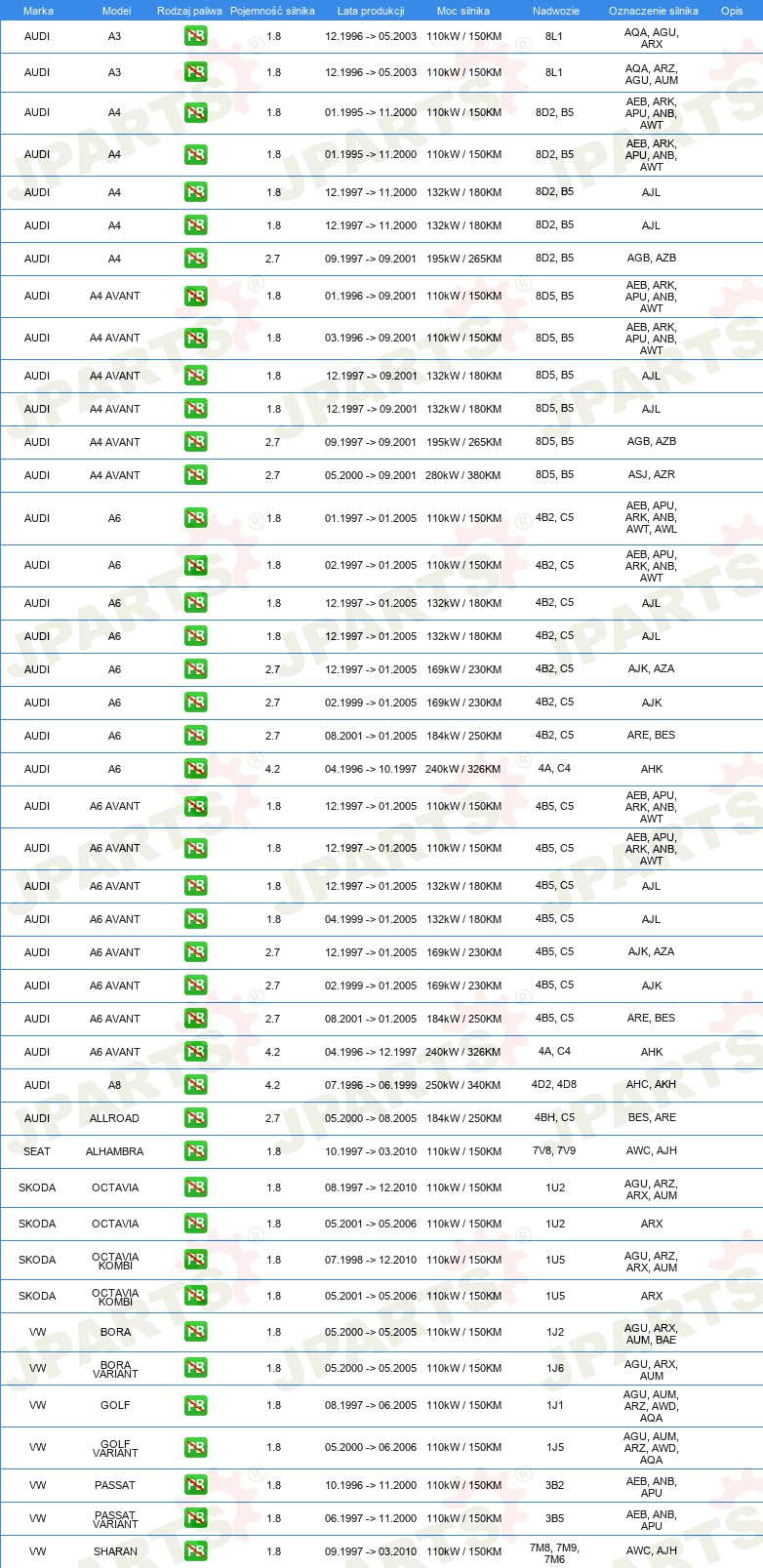Click the PB icon in the VW Passat 3B2 row
Image resolution: width=763 pixels, height=1568 pixels.
pyautogui.click(x=196, y=1485)
